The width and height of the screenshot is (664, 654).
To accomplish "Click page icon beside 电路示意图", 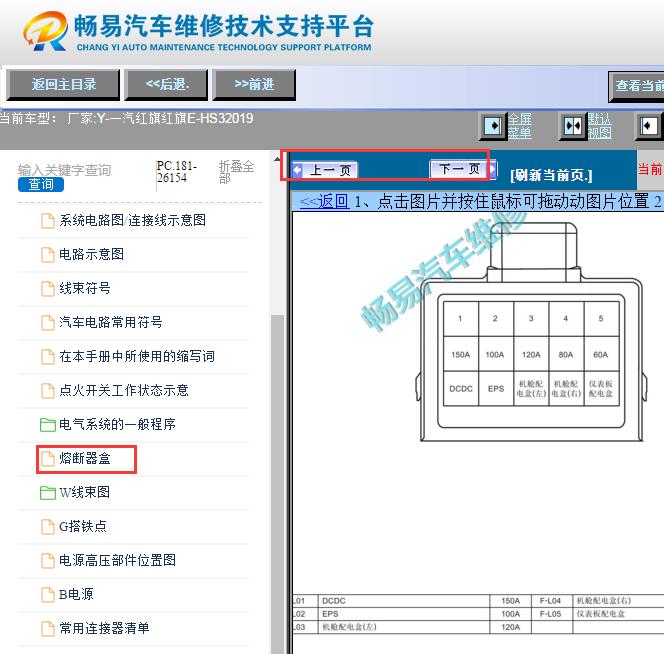I will (47, 255).
